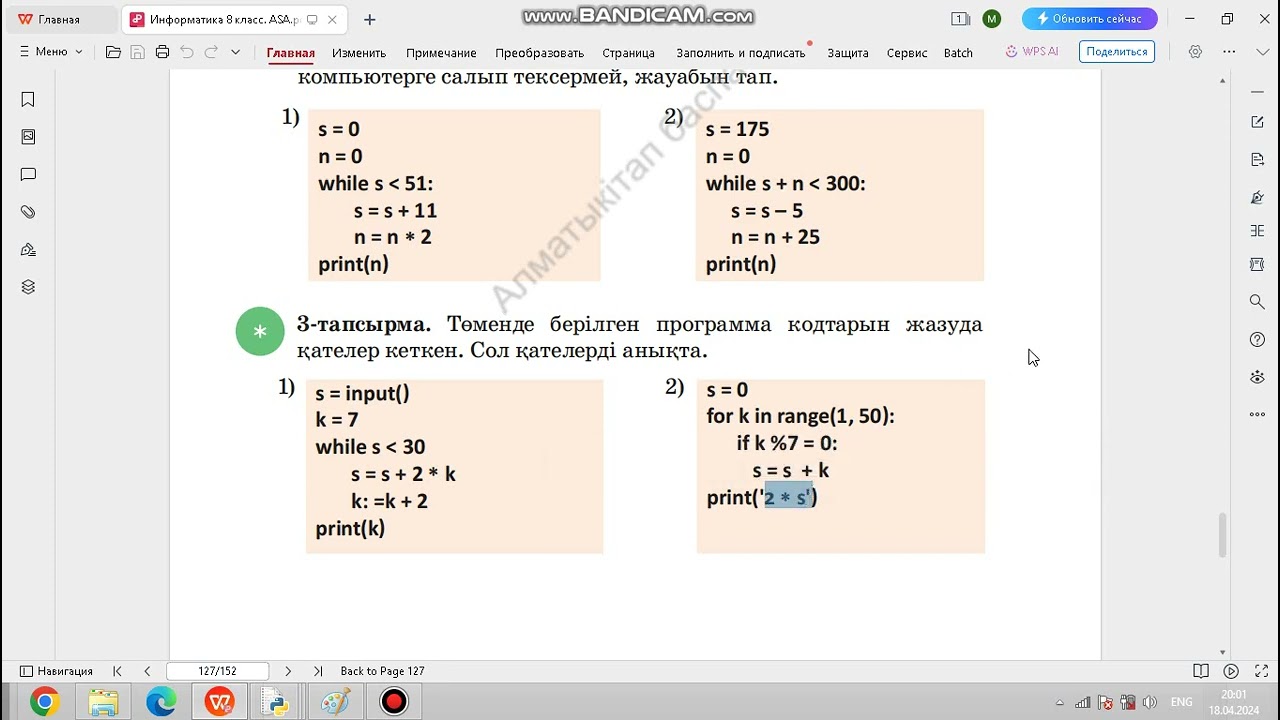Click Back to Page 127 link

pos(382,671)
